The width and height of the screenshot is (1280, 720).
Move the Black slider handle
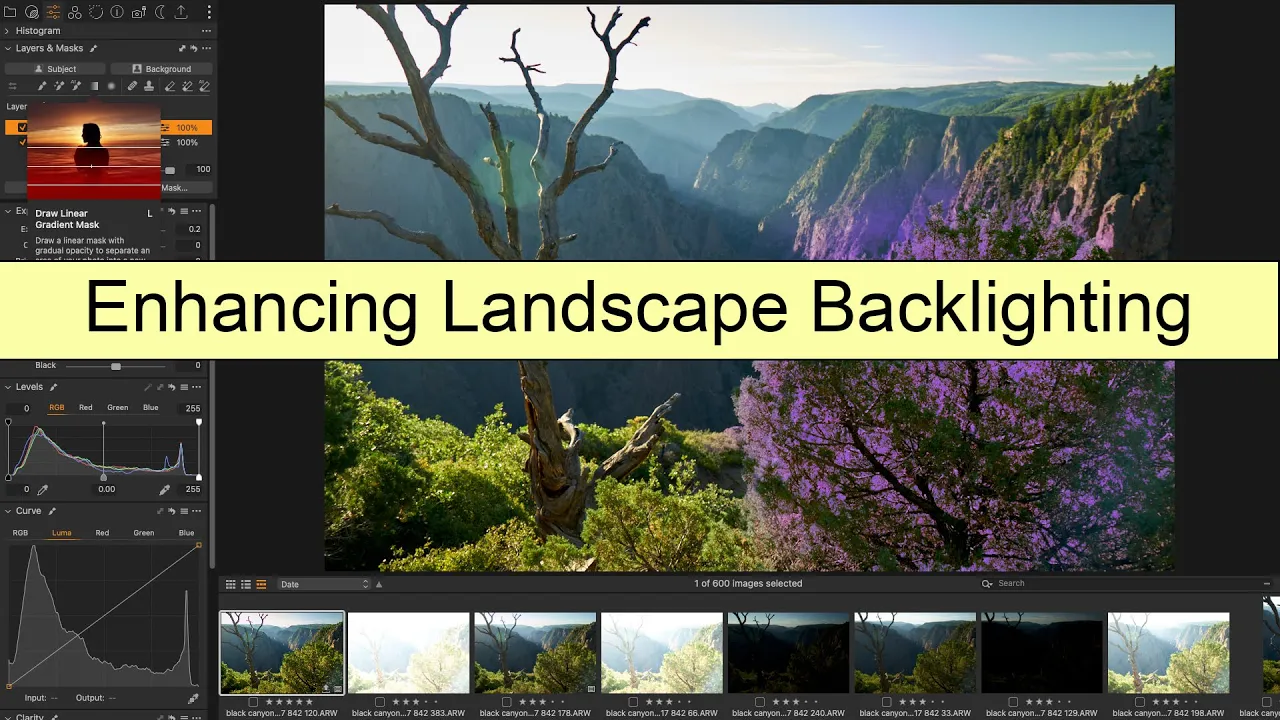tap(116, 366)
